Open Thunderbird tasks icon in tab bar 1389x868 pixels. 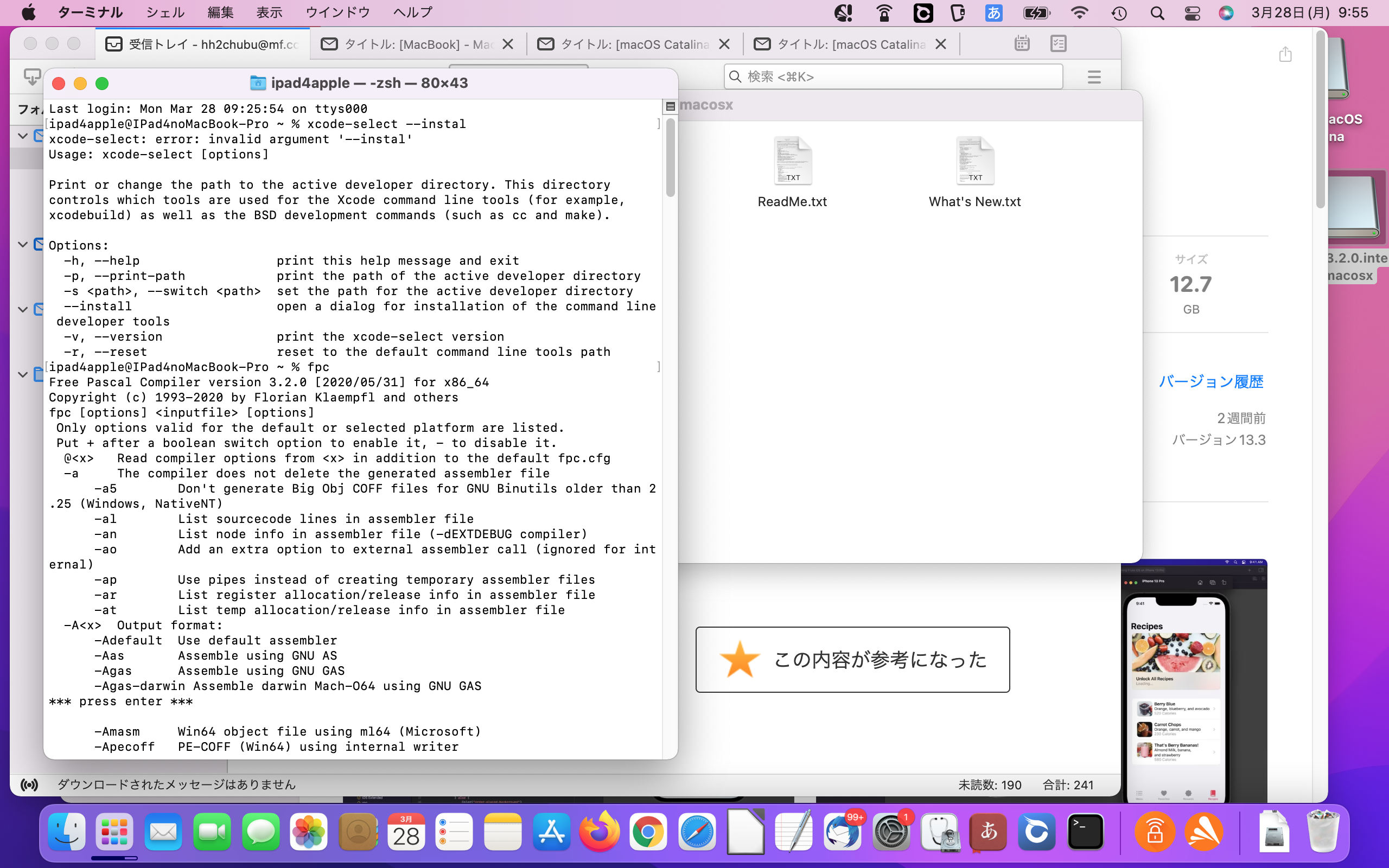click(1058, 43)
